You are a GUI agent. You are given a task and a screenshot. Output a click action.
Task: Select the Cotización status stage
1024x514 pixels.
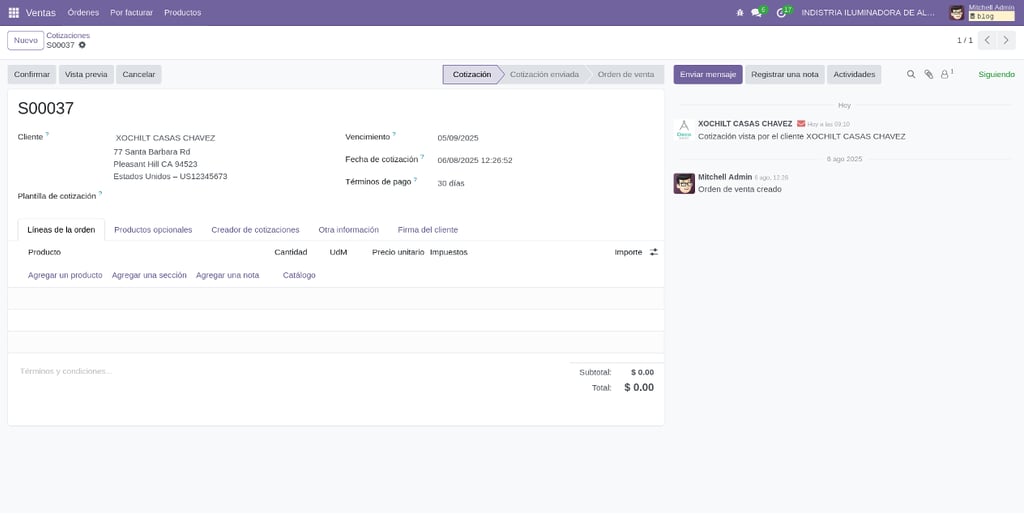(x=472, y=74)
